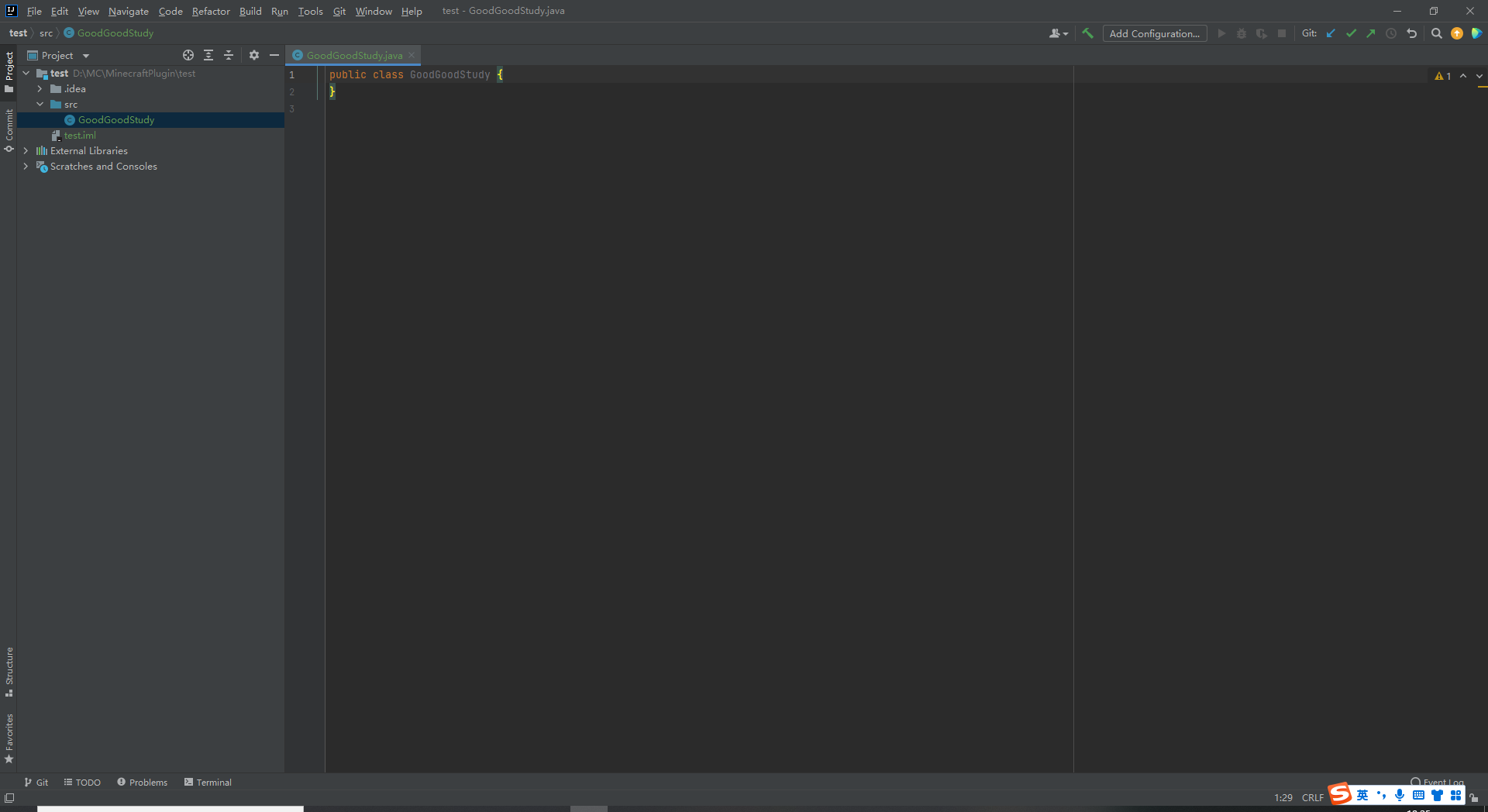Click Git Update Project blue arrow
The width and height of the screenshot is (1488, 812).
point(1331,33)
